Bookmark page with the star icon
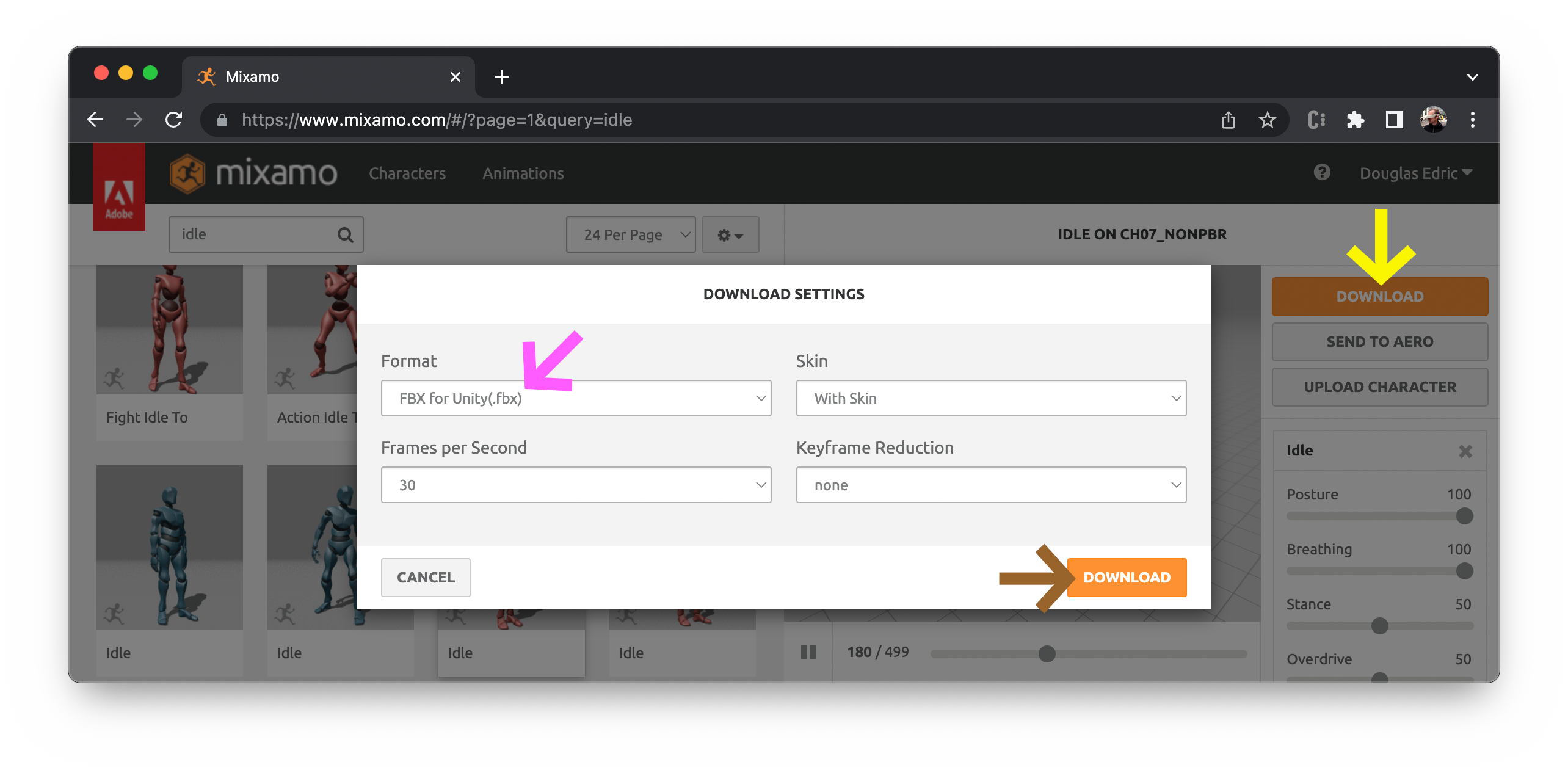 coord(1268,120)
